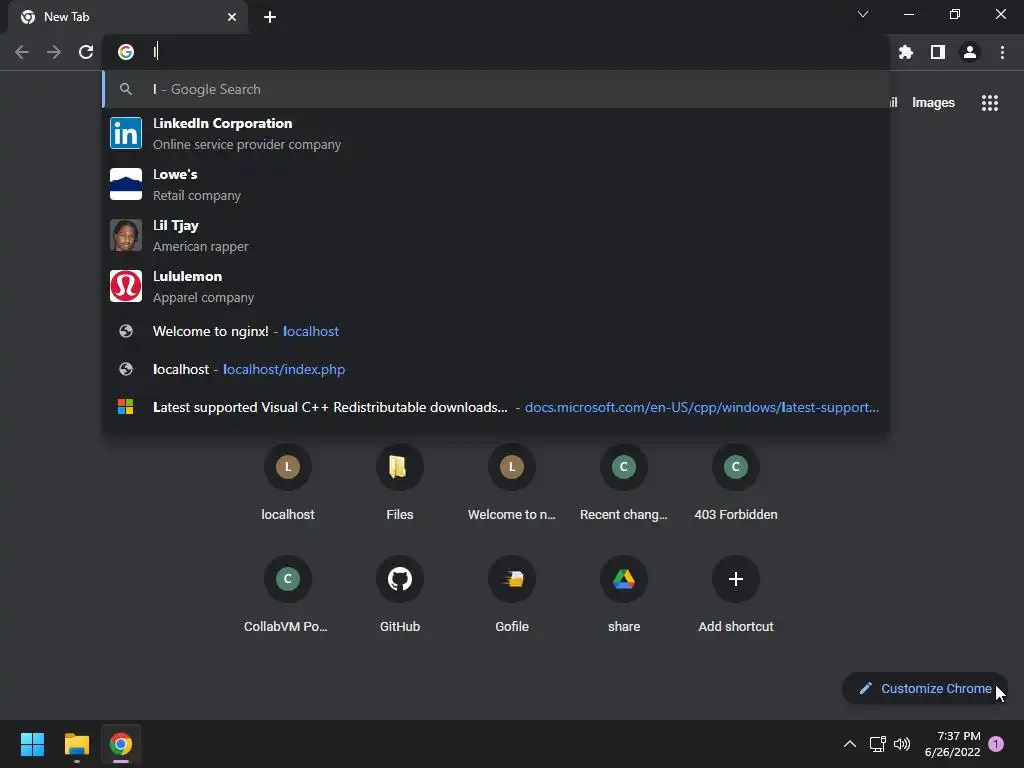Viewport: 1024px width, 768px height.
Task: Click the search tabs down arrow
Action: (x=863, y=14)
